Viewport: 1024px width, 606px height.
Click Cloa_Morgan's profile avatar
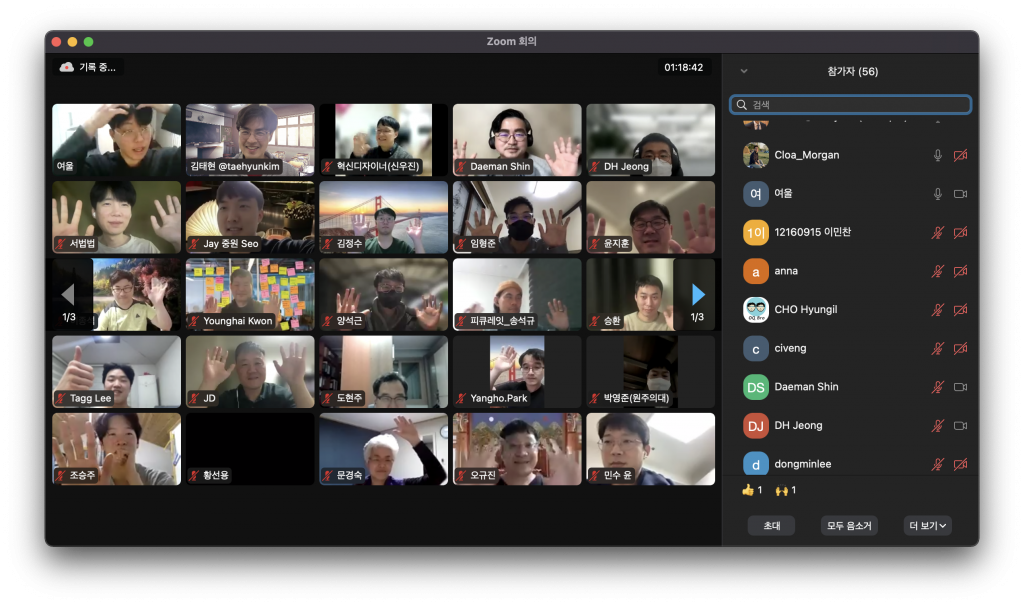(756, 155)
